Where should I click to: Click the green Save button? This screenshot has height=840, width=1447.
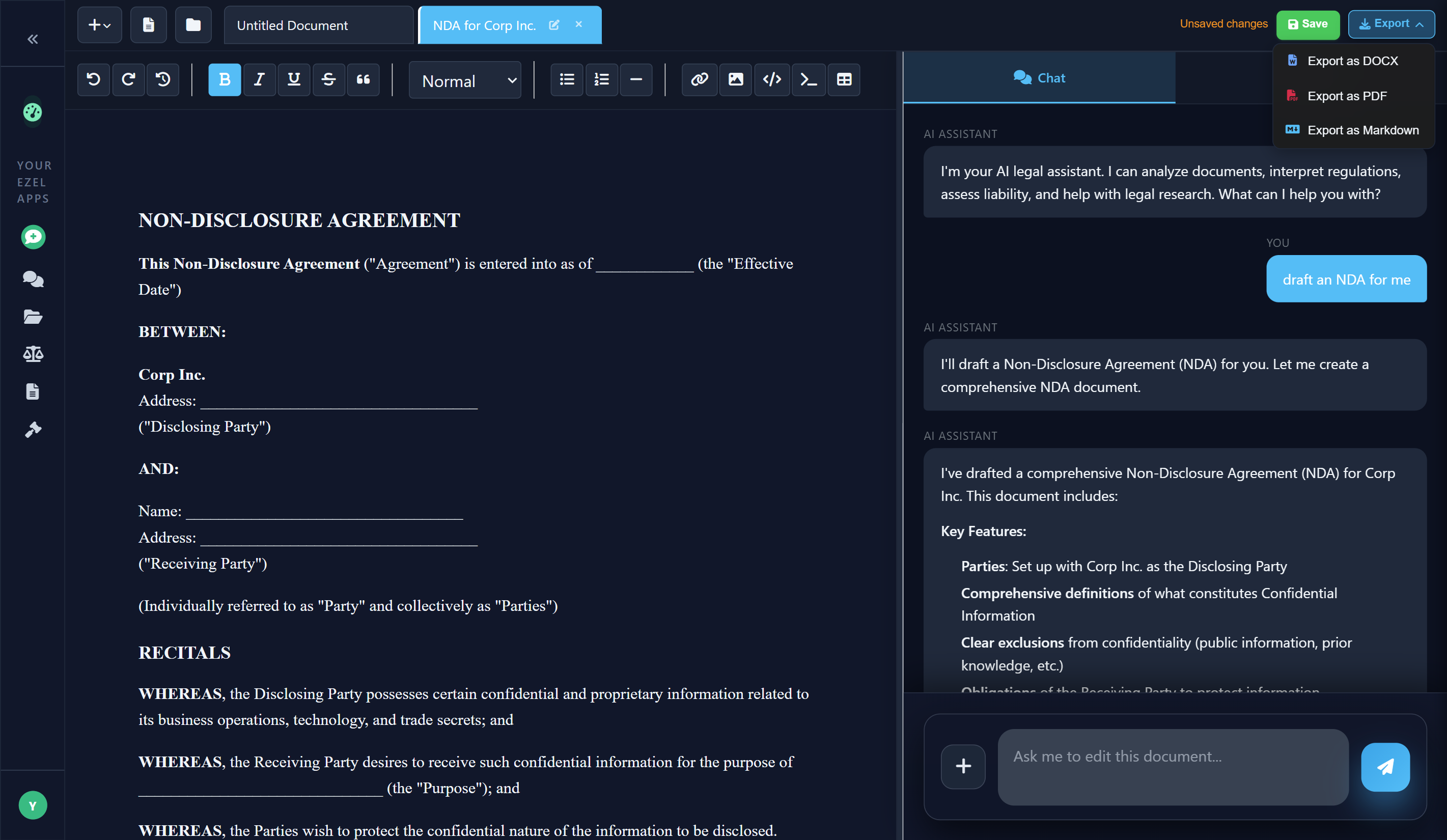coord(1307,24)
